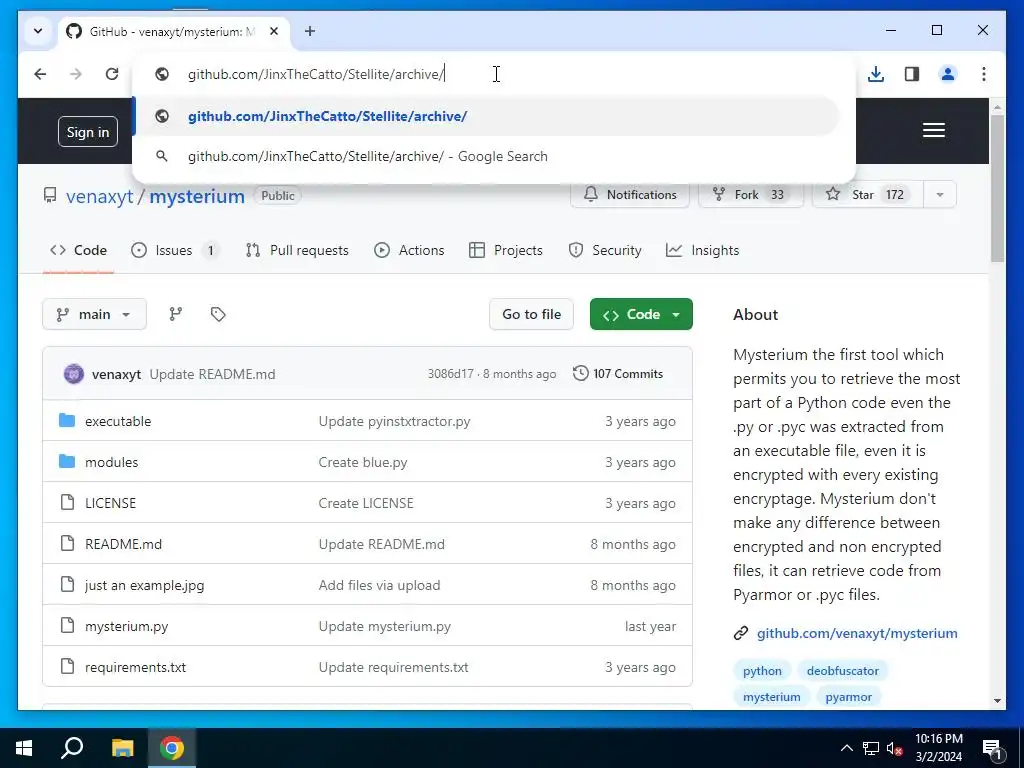The width and height of the screenshot is (1024, 768).
Task: Open the notification center icon
Action: coord(992,748)
